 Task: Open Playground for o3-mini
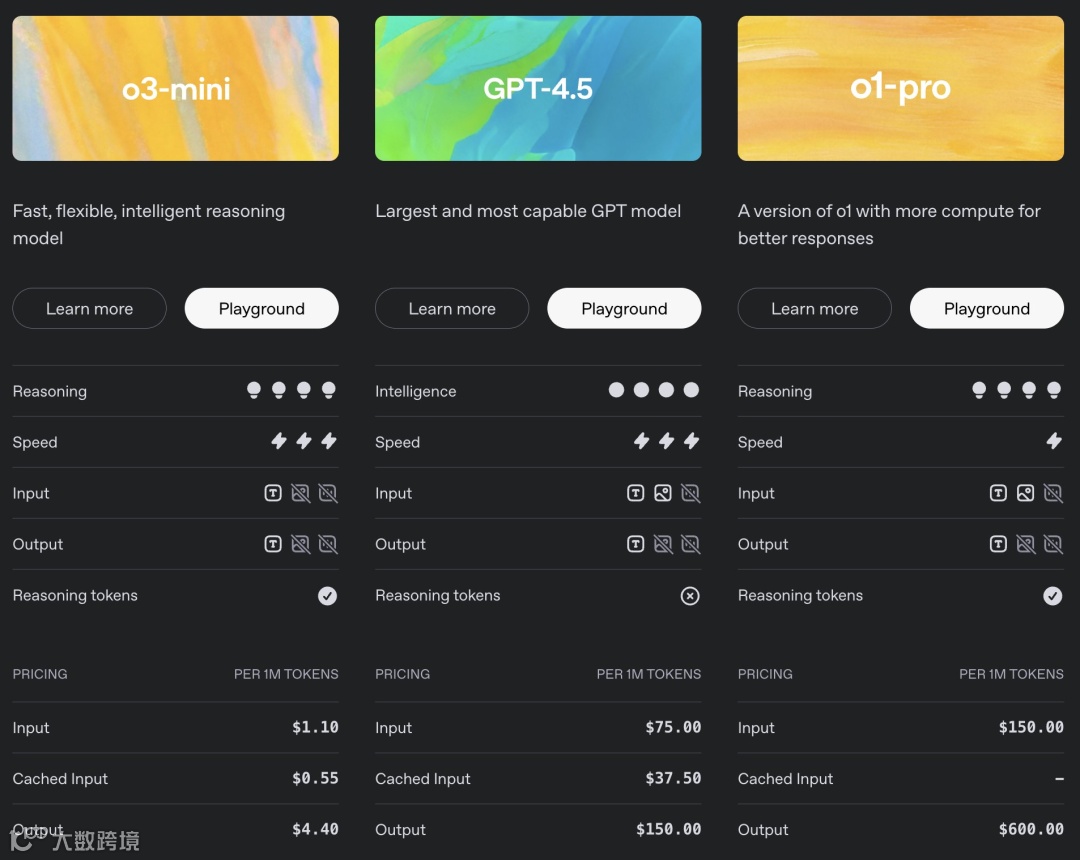pos(262,308)
